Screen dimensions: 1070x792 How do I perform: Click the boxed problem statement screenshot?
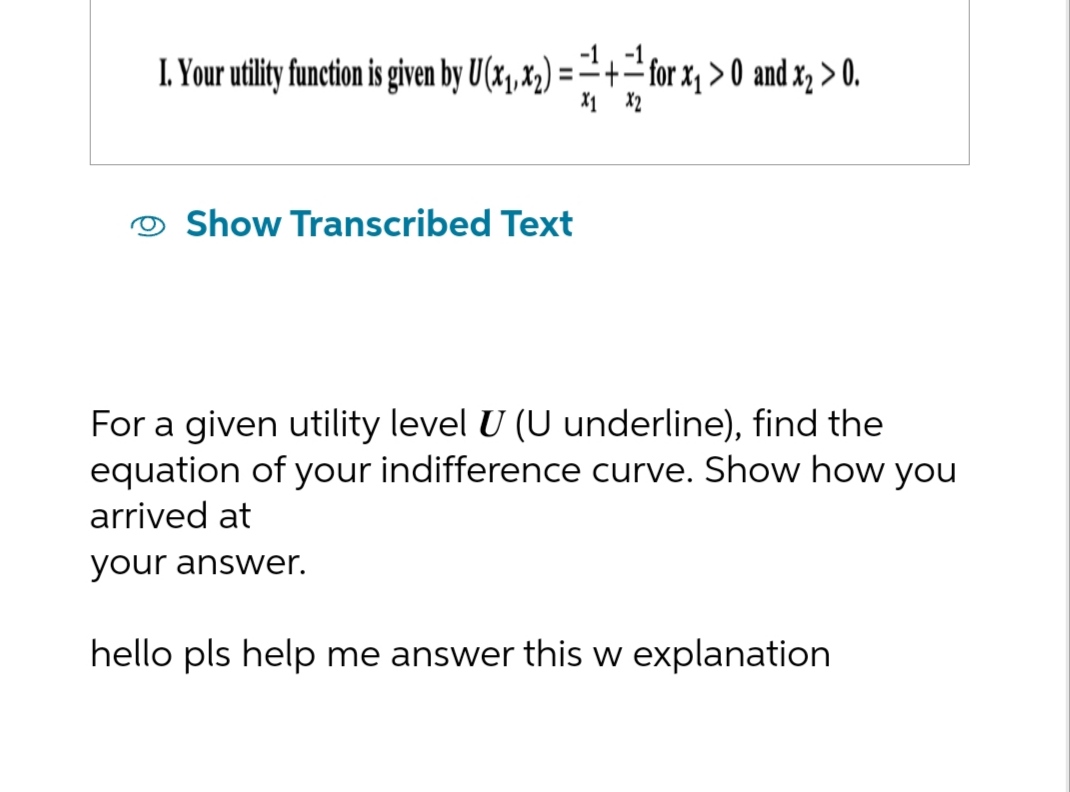pos(530,82)
